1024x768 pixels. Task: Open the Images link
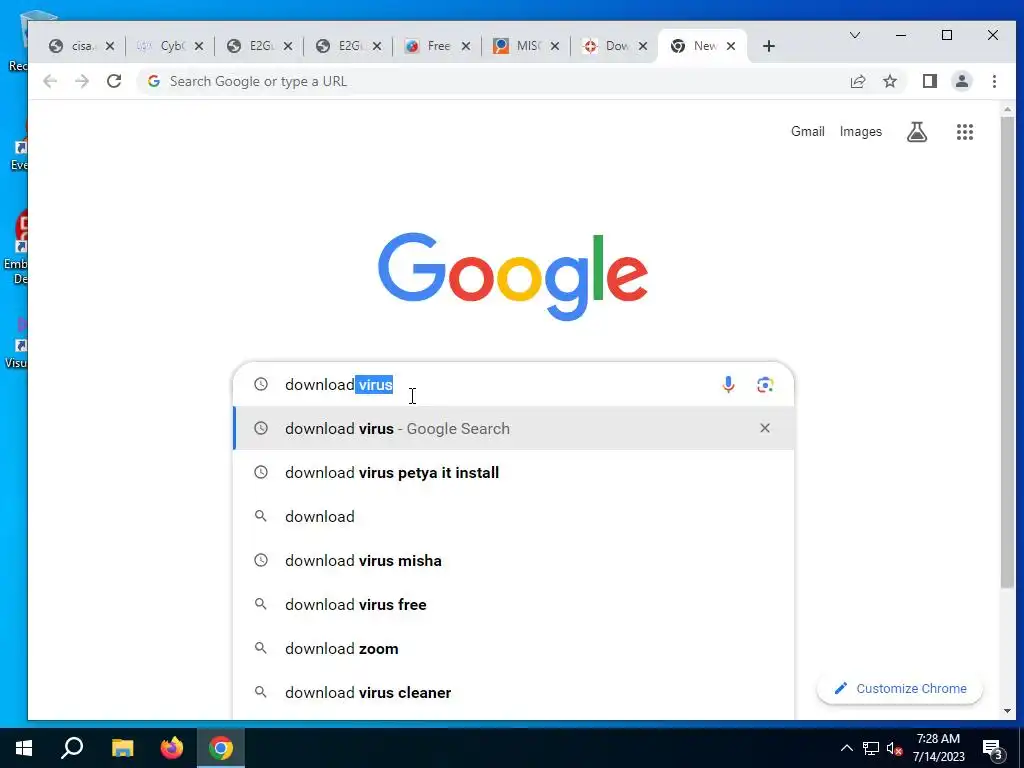coord(861,131)
